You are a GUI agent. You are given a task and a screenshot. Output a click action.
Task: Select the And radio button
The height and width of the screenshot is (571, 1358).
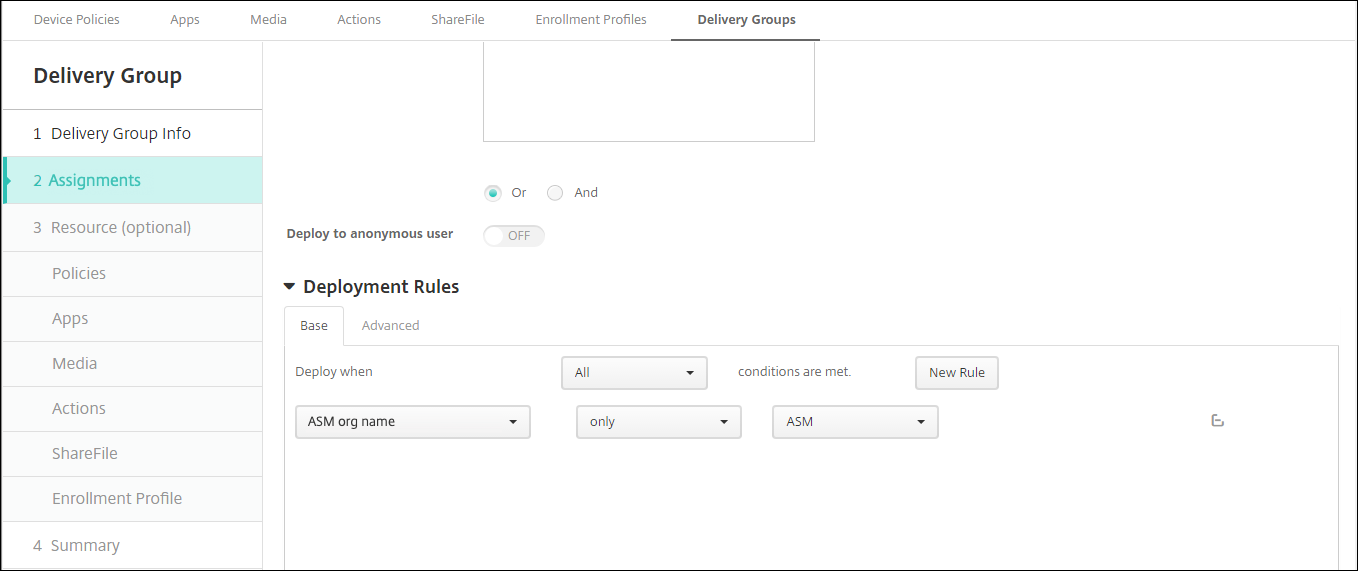[555, 193]
